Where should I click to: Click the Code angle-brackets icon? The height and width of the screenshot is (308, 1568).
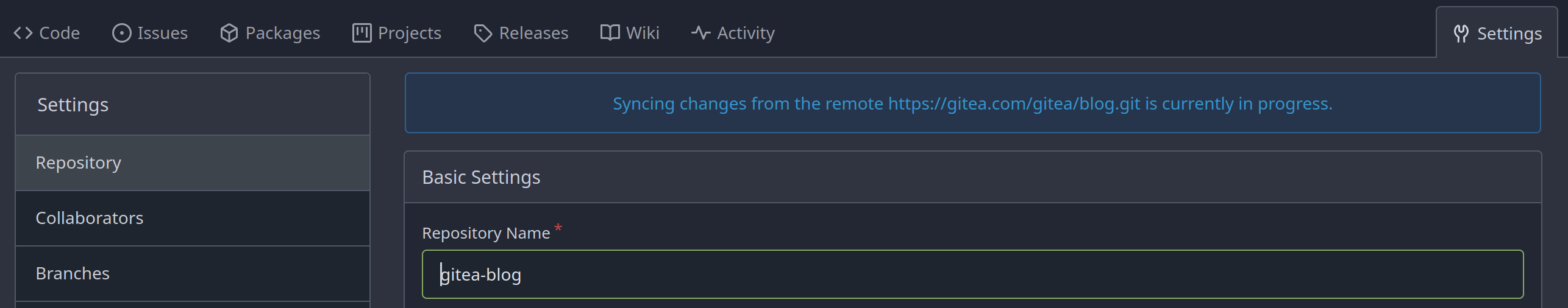(23, 33)
